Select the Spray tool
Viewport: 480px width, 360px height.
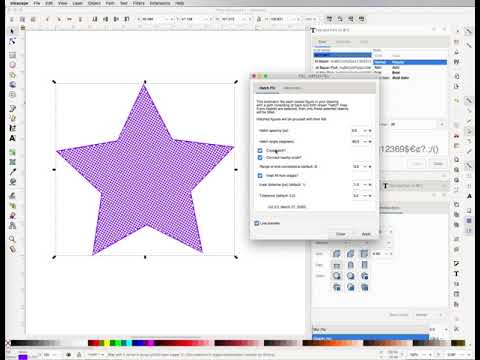pos(12,206)
